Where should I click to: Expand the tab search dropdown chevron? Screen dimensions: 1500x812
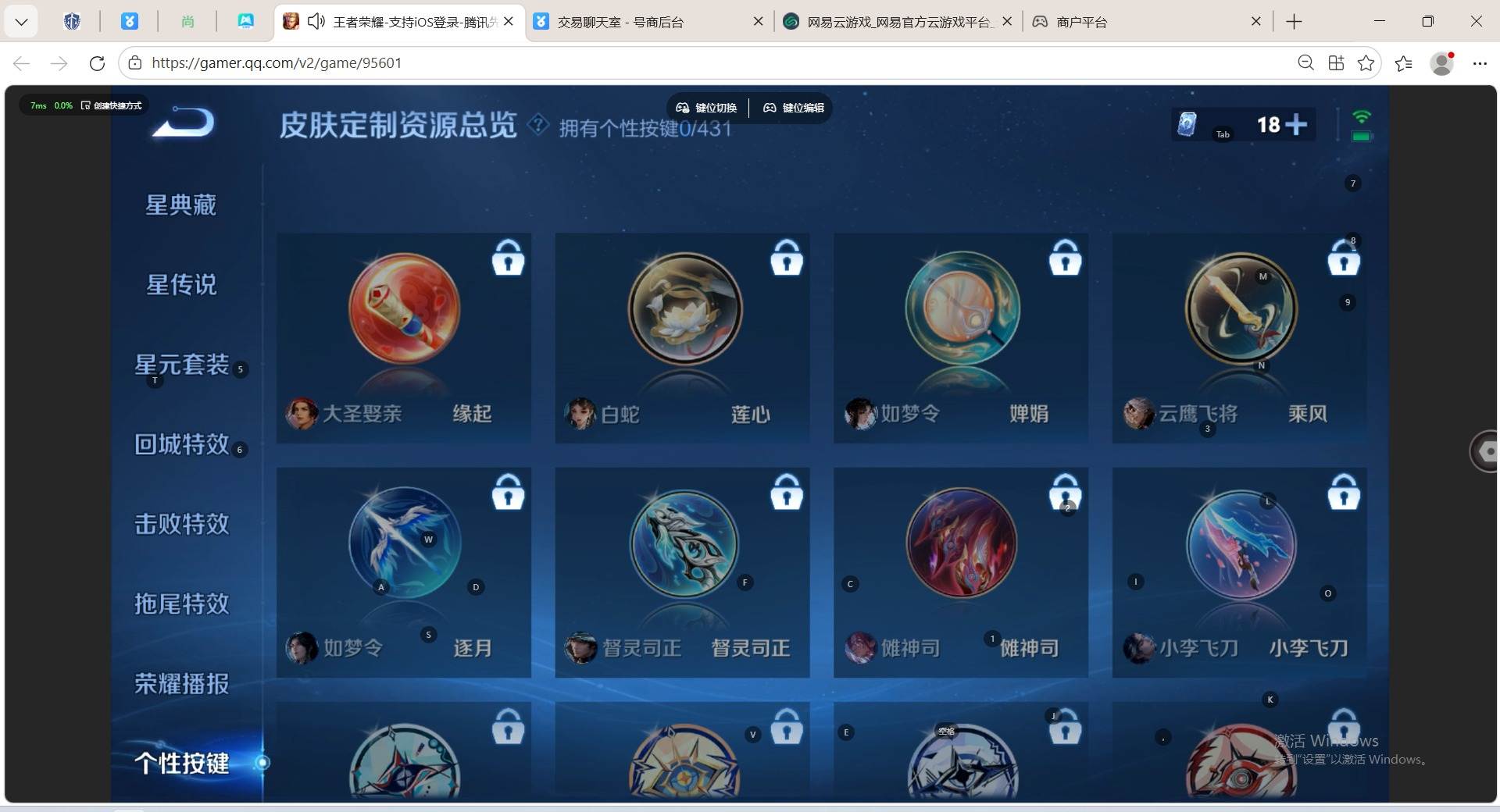[21, 22]
